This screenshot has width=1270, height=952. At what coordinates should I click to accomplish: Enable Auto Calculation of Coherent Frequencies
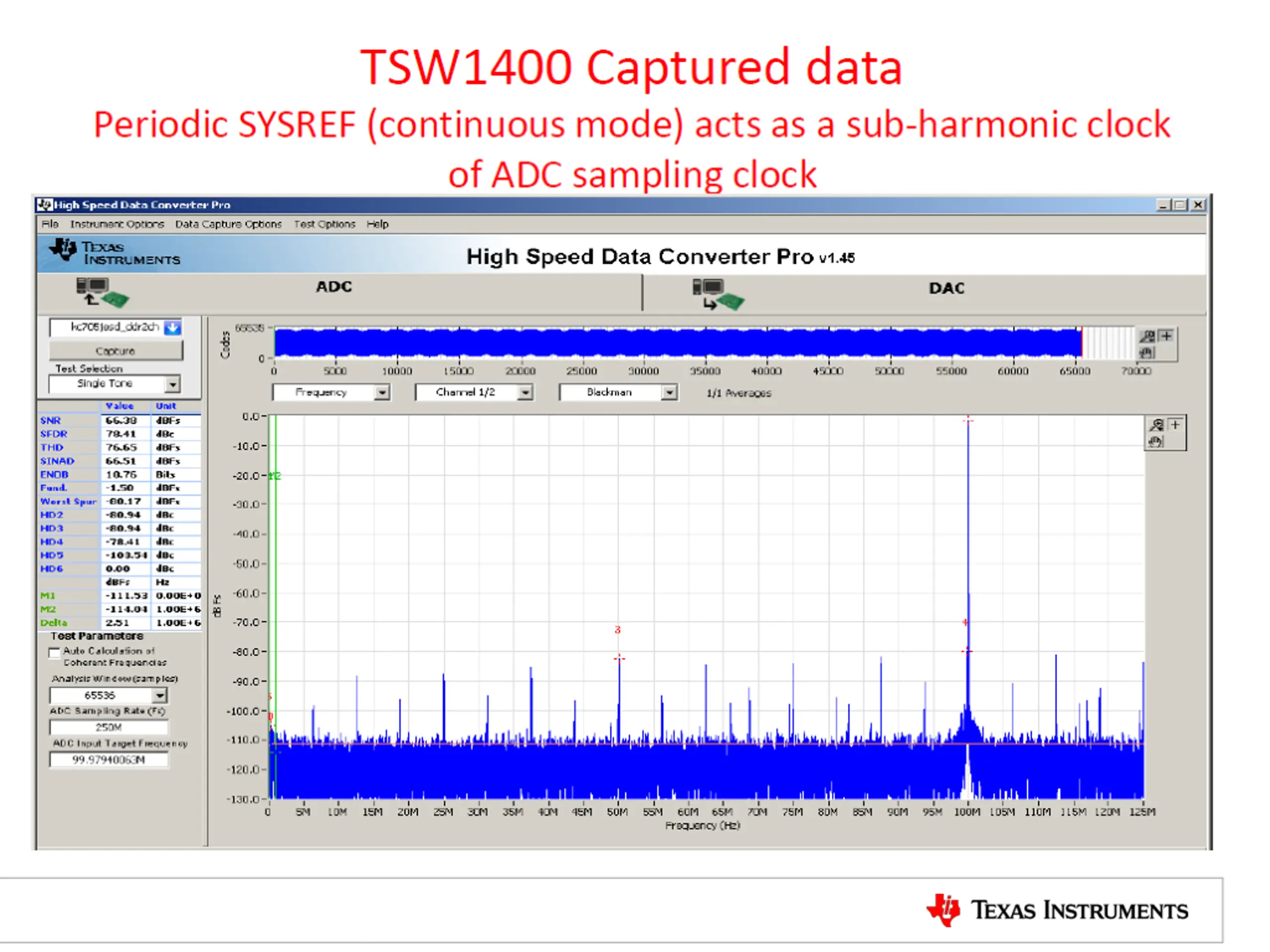coord(55,652)
